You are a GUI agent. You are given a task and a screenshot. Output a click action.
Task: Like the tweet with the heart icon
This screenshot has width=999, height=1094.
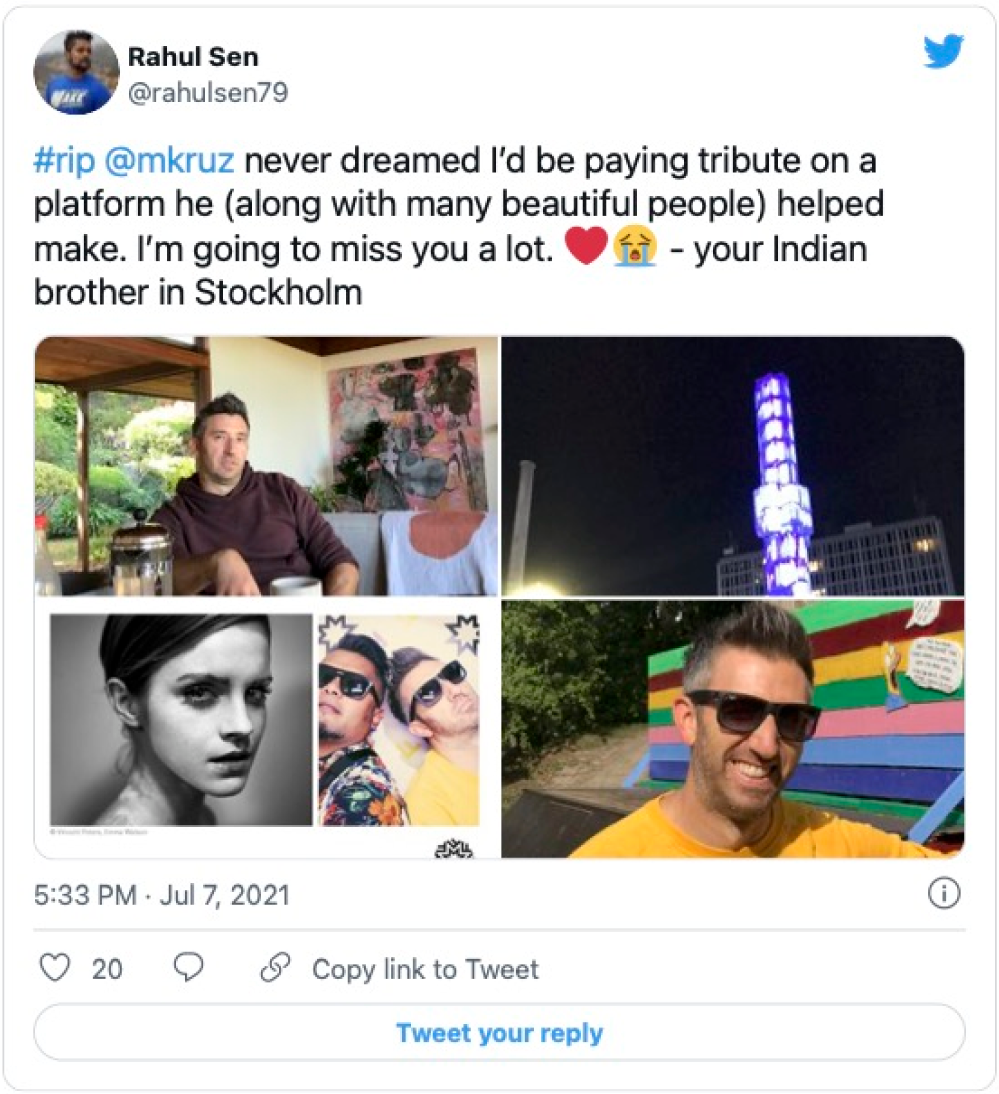pyautogui.click(x=55, y=968)
